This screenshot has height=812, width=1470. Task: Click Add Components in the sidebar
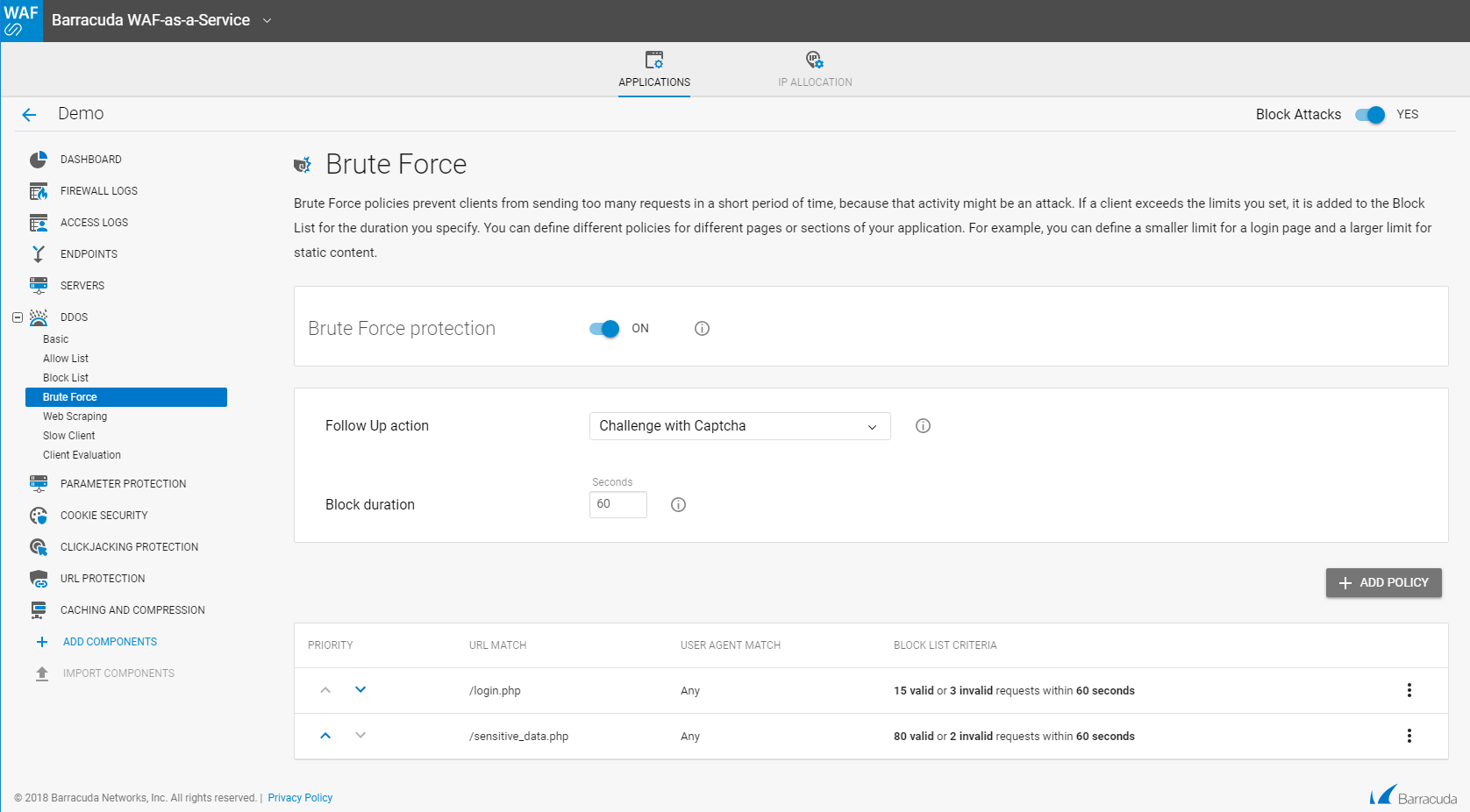tap(110, 642)
